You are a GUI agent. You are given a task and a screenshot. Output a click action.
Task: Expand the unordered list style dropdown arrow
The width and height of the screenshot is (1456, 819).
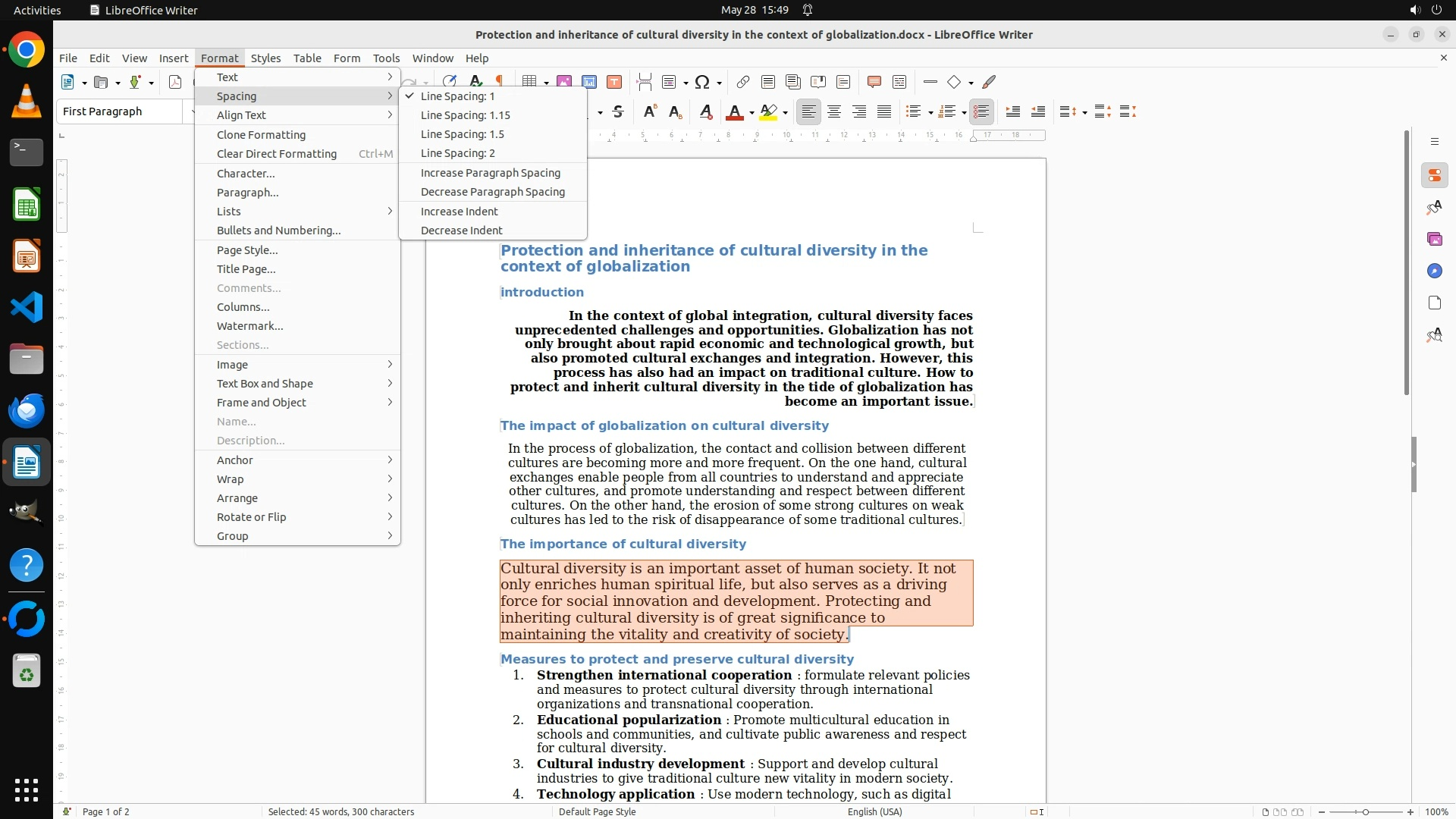pyautogui.click(x=930, y=113)
